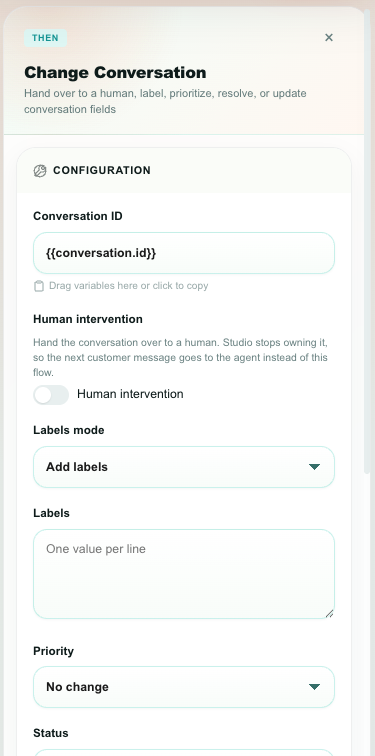Click the THEN badge
This screenshot has width=375, height=756.
click(45, 38)
